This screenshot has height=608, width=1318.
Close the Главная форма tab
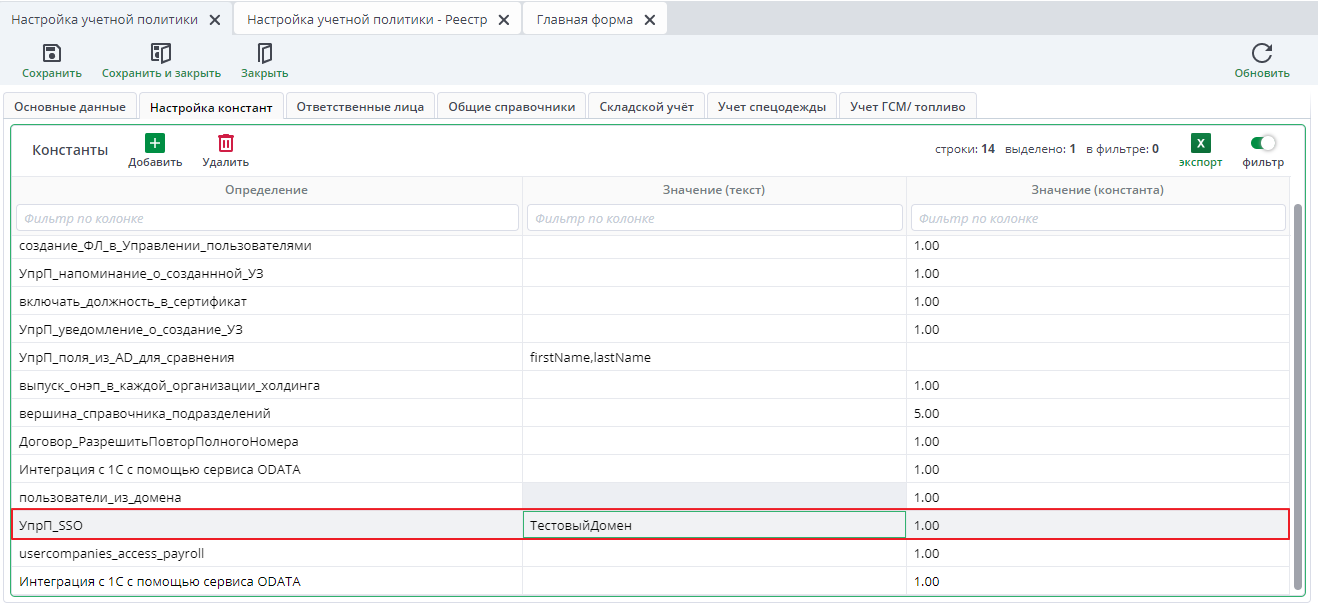[650, 20]
